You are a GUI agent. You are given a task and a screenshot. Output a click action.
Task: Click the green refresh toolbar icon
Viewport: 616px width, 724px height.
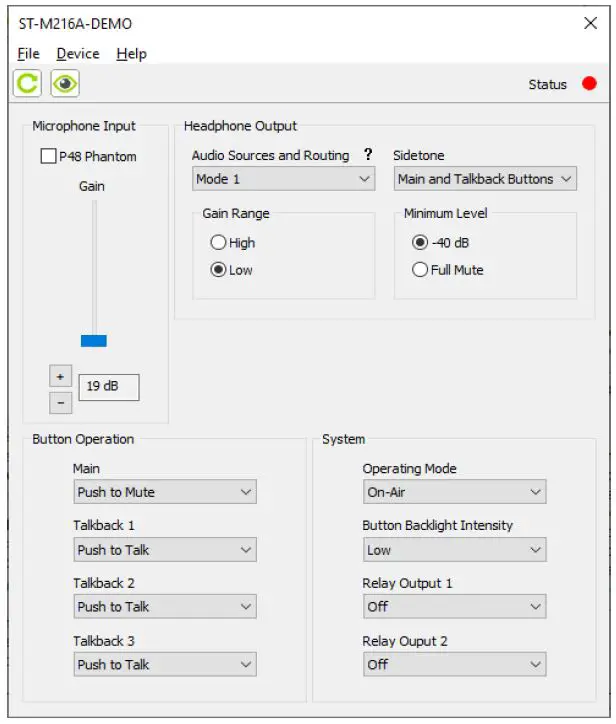[x=27, y=84]
